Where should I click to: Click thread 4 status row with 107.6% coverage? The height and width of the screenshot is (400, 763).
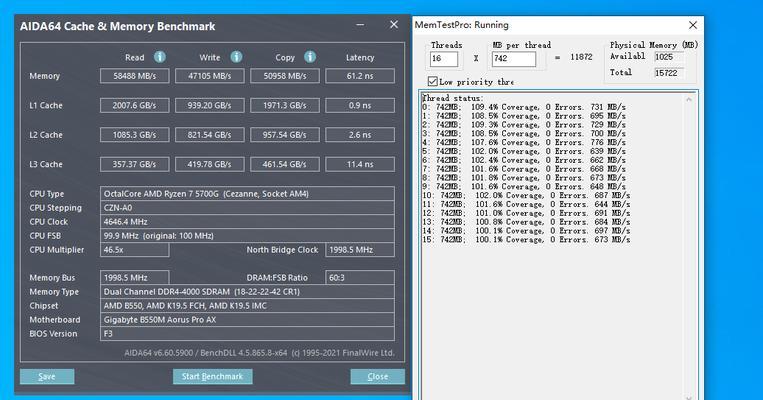tap(524, 142)
